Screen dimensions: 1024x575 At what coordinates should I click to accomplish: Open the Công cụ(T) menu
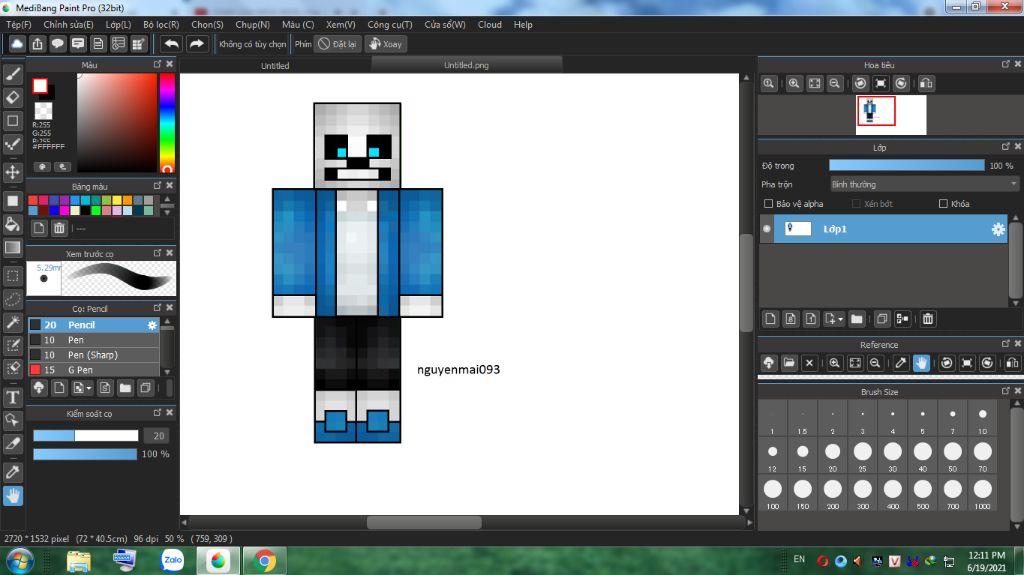point(390,25)
